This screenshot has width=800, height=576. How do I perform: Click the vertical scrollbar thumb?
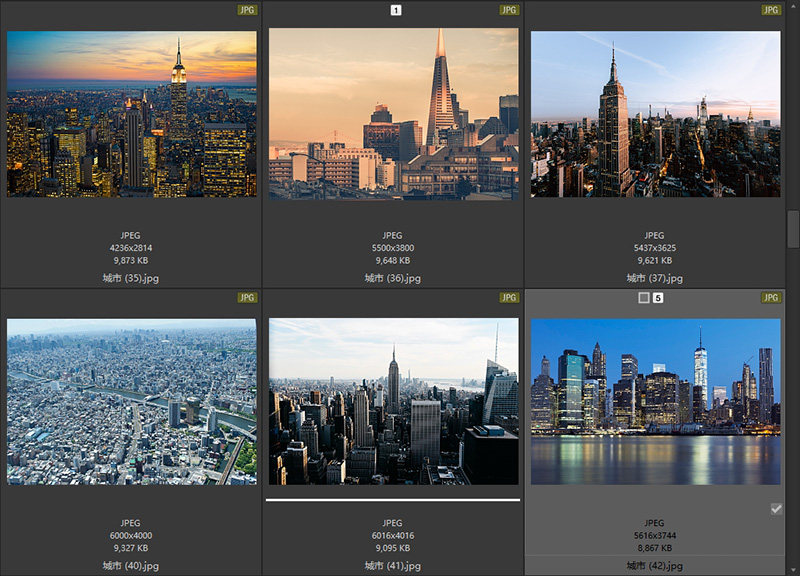click(x=793, y=229)
